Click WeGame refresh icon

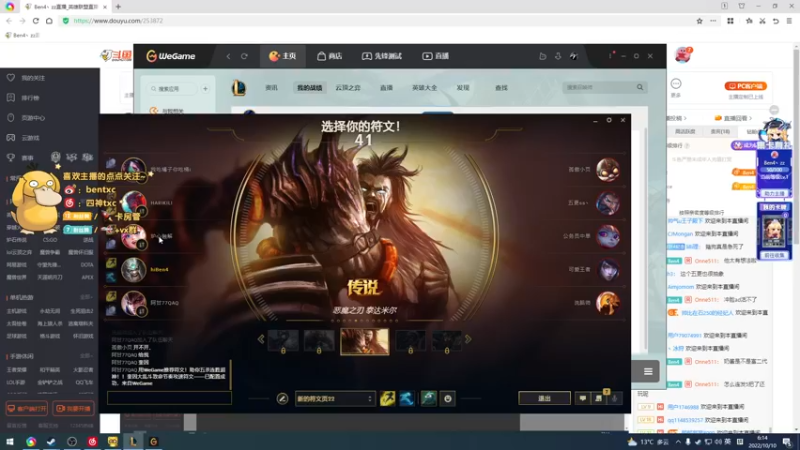point(244,56)
